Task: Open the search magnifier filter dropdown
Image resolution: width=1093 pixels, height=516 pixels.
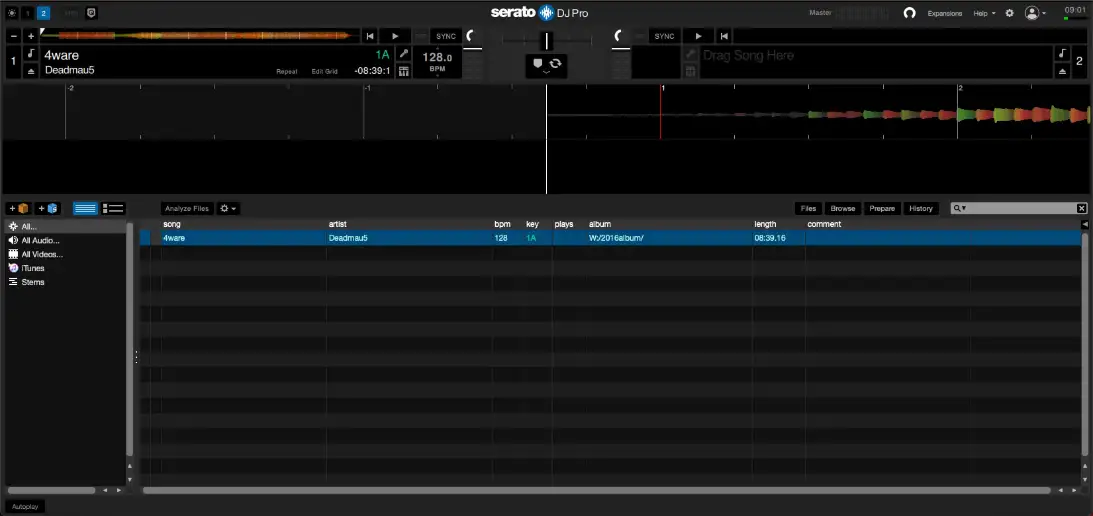Action: coord(959,208)
